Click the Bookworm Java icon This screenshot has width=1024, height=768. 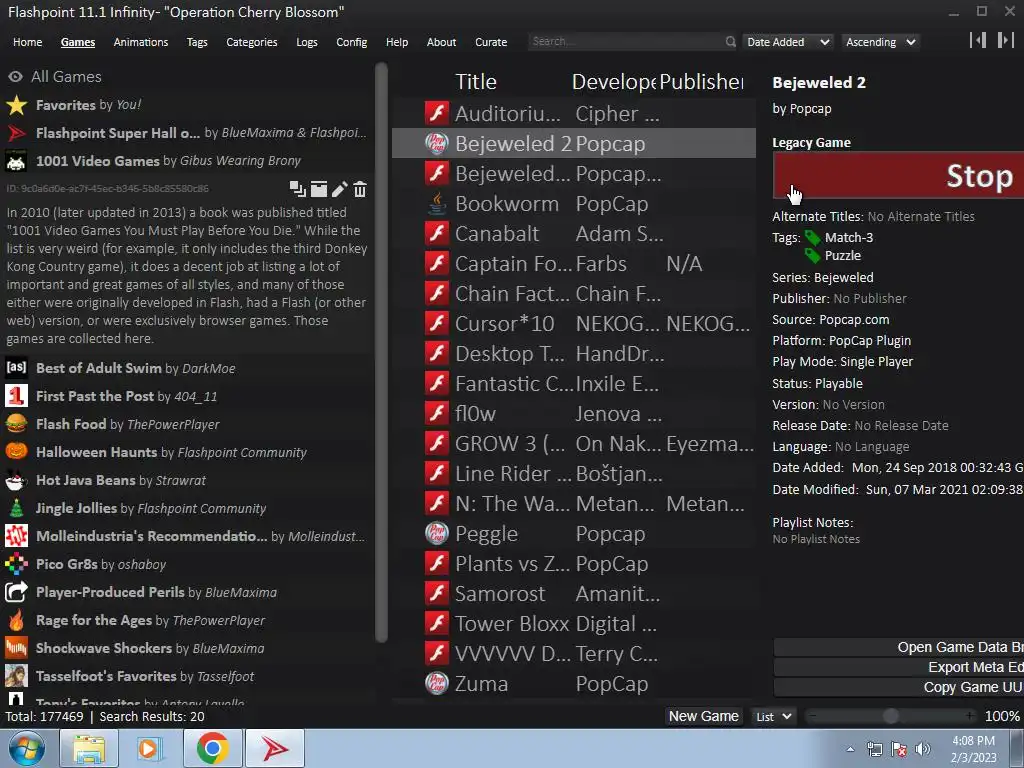point(437,203)
